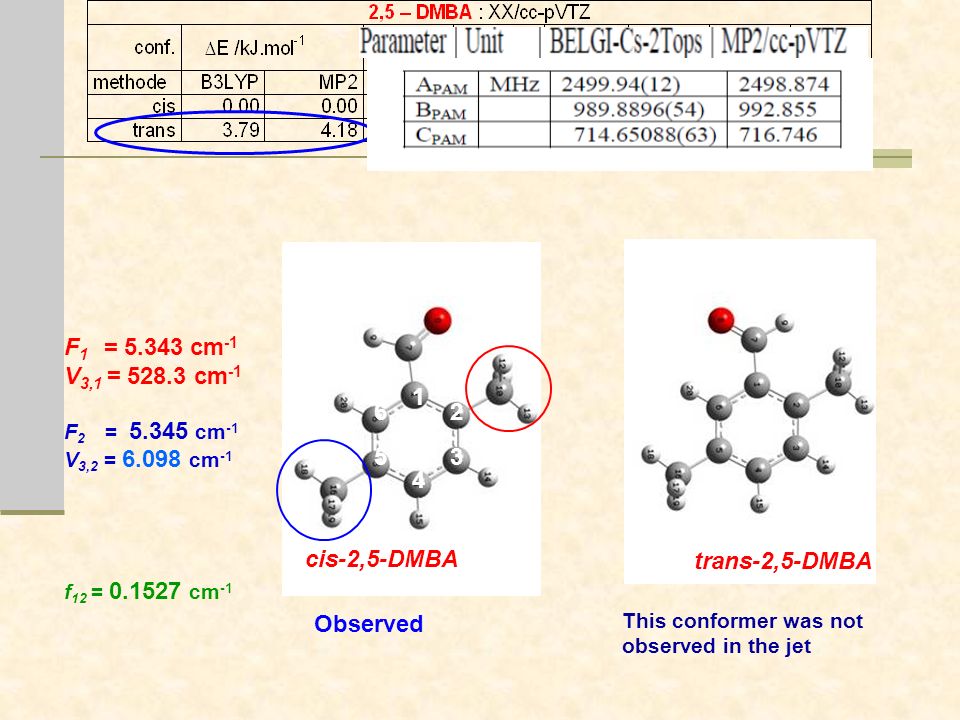Click the 'ΔE /kJ.mol-1' header cell
This screenshot has height=720, width=960.
click(255, 47)
